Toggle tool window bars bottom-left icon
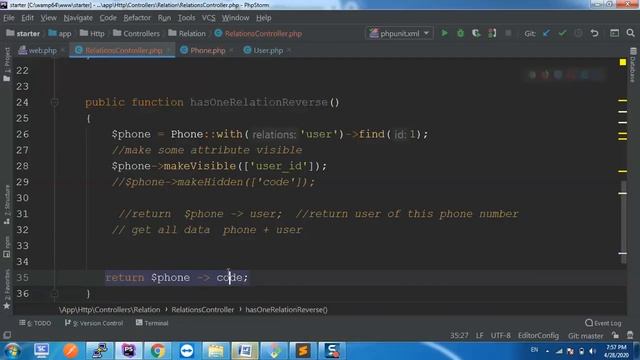The width and height of the screenshot is (640, 360). click(7, 335)
